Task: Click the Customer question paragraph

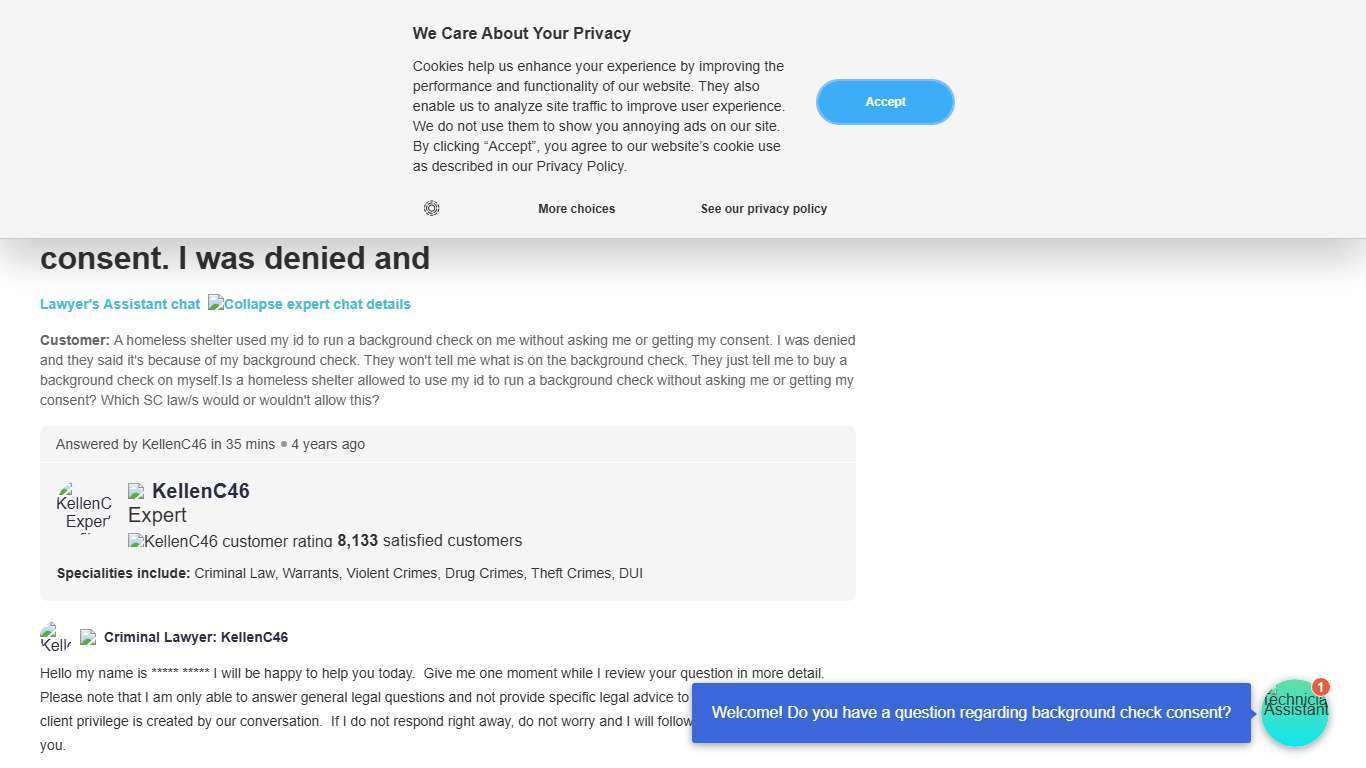Action: (x=447, y=370)
